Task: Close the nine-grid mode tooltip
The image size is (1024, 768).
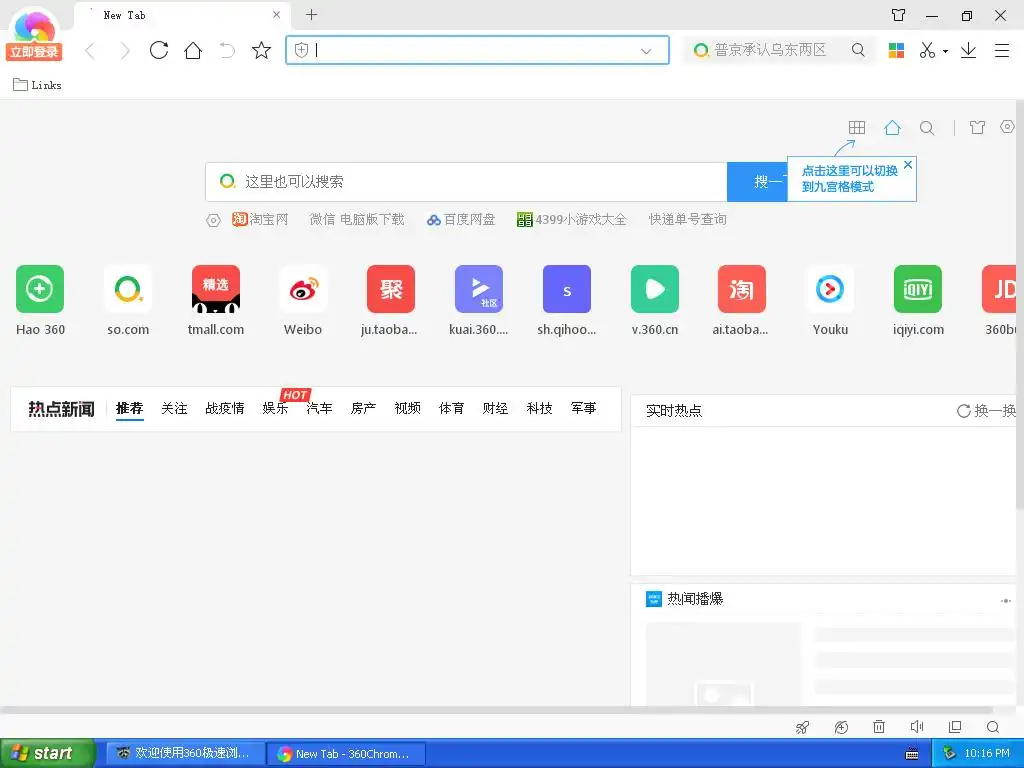Action: coord(908,165)
